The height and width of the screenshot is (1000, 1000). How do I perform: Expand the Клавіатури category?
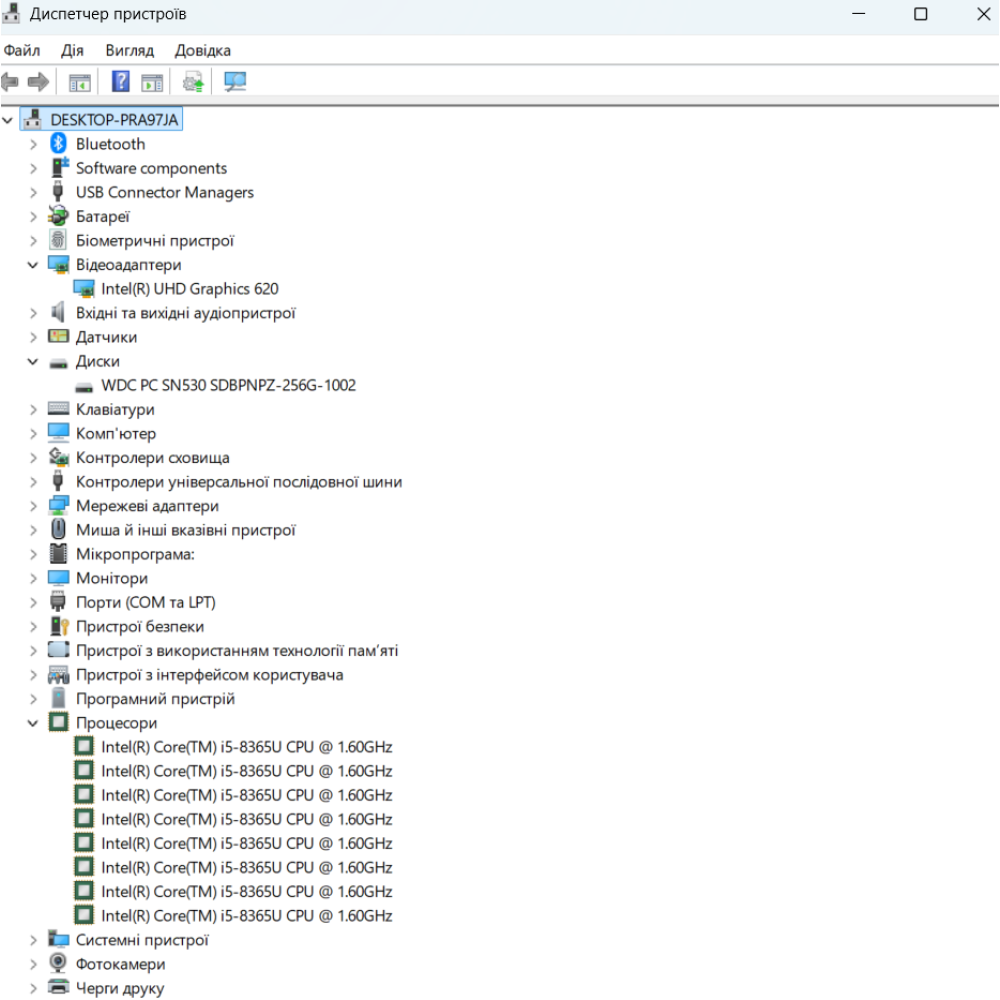point(33,410)
